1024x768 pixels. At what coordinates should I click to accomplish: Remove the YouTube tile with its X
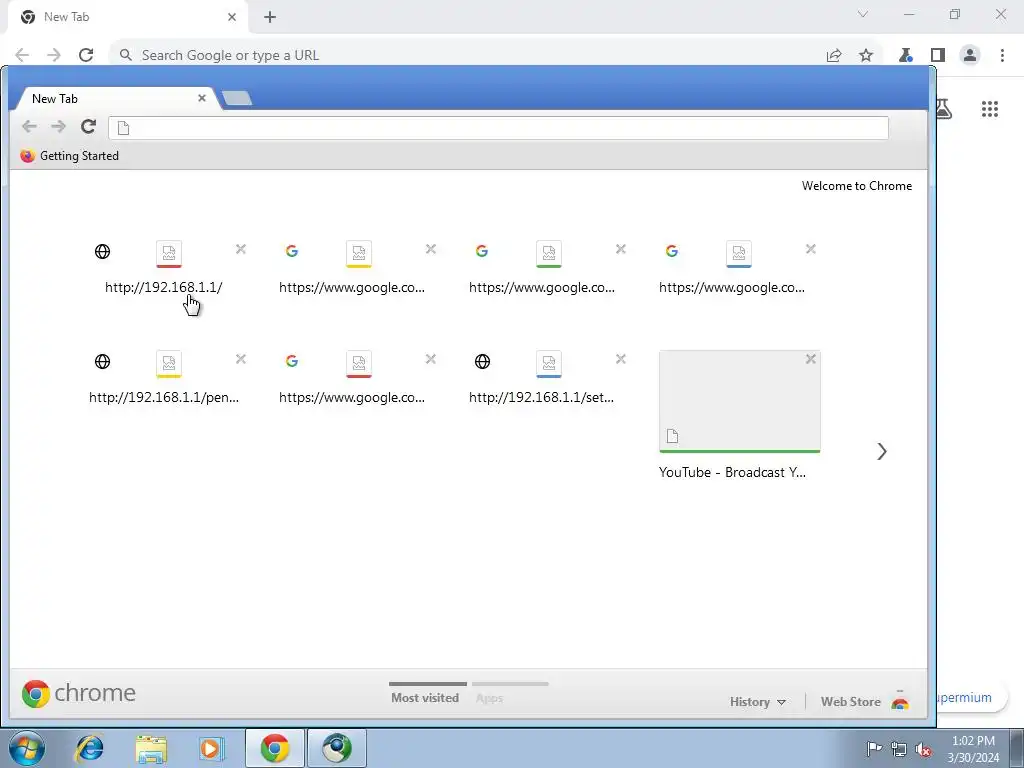tap(810, 359)
